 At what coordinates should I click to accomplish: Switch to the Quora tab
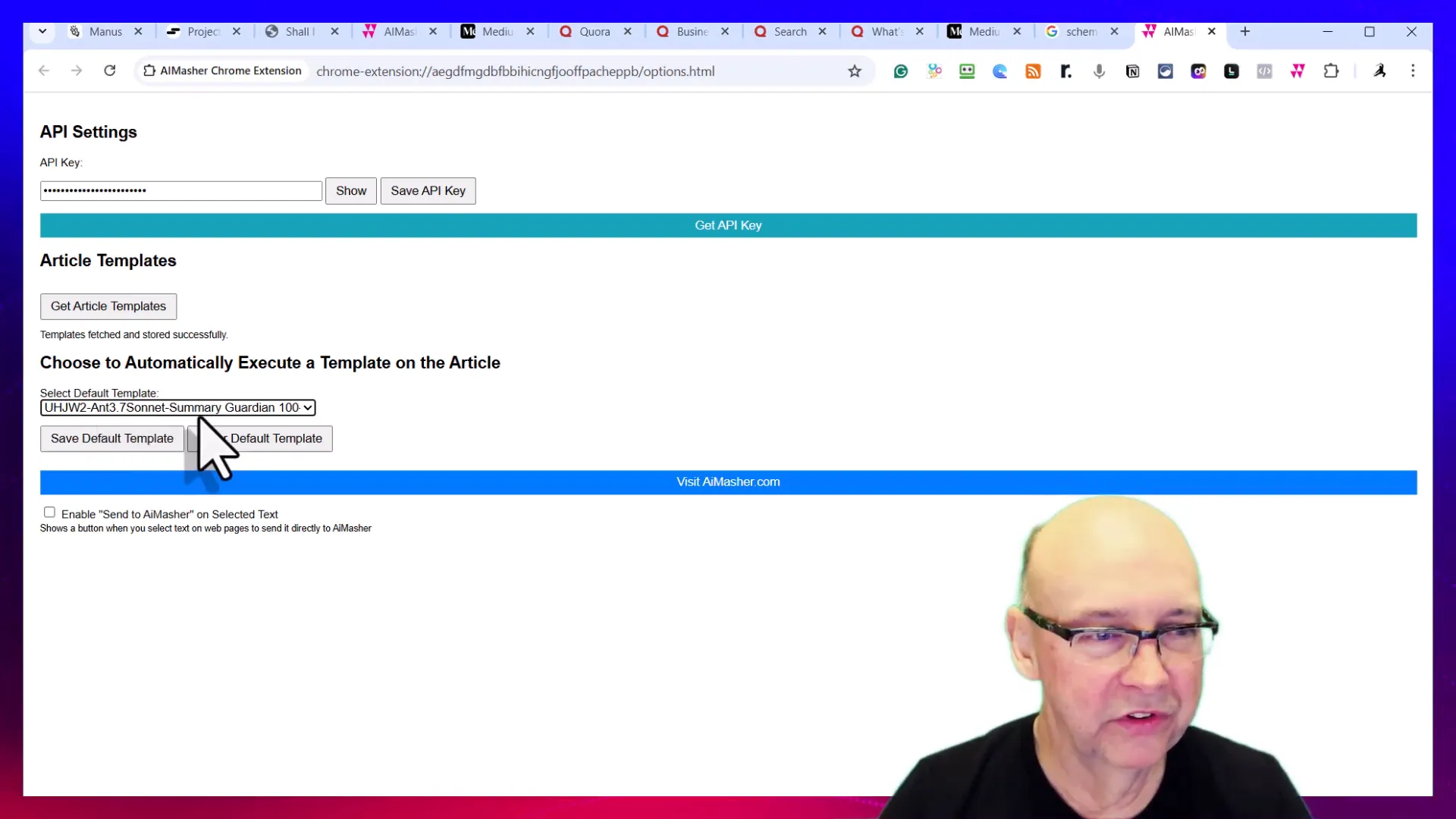595,31
